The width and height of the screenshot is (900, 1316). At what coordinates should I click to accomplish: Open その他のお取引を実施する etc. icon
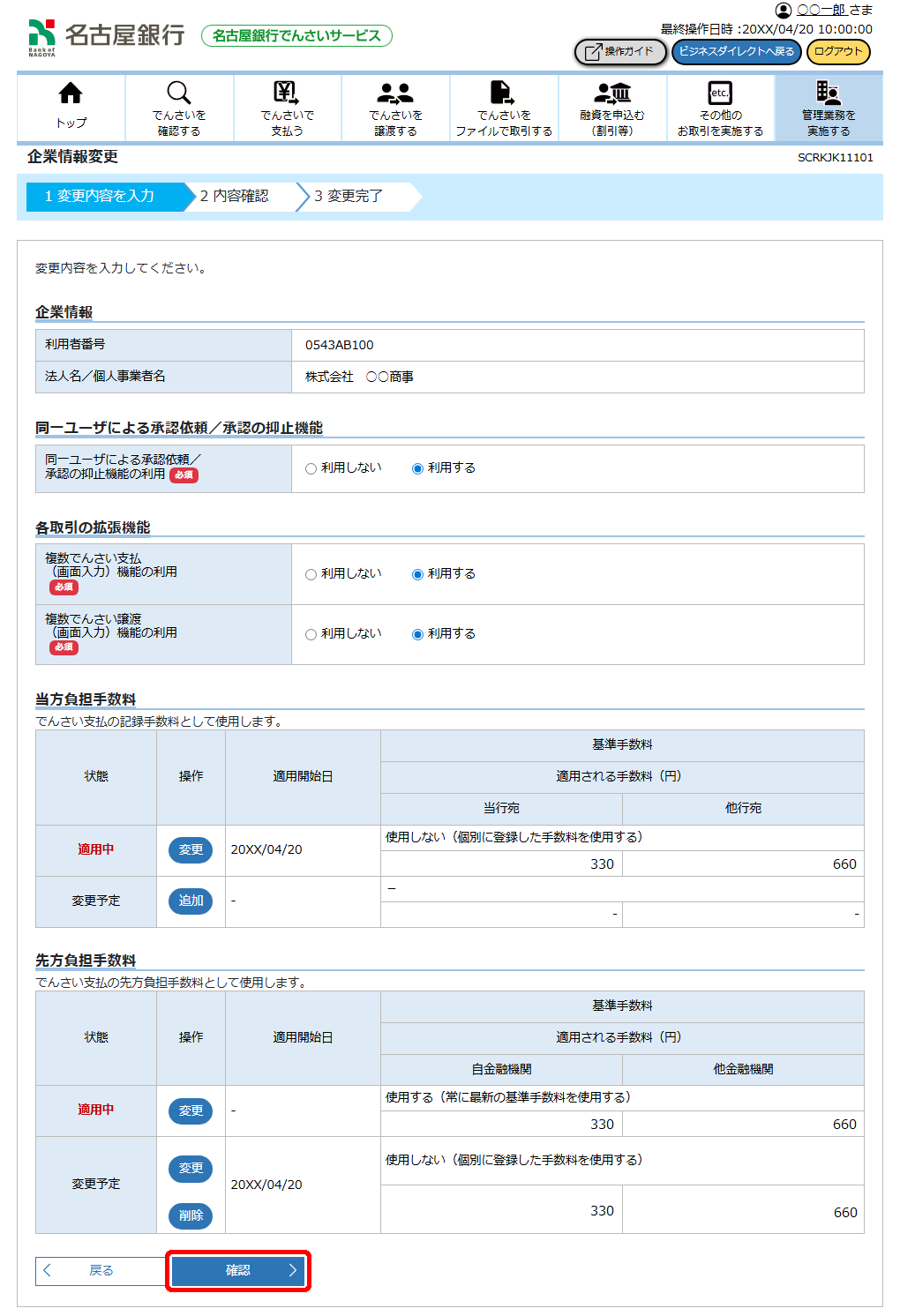tap(720, 93)
